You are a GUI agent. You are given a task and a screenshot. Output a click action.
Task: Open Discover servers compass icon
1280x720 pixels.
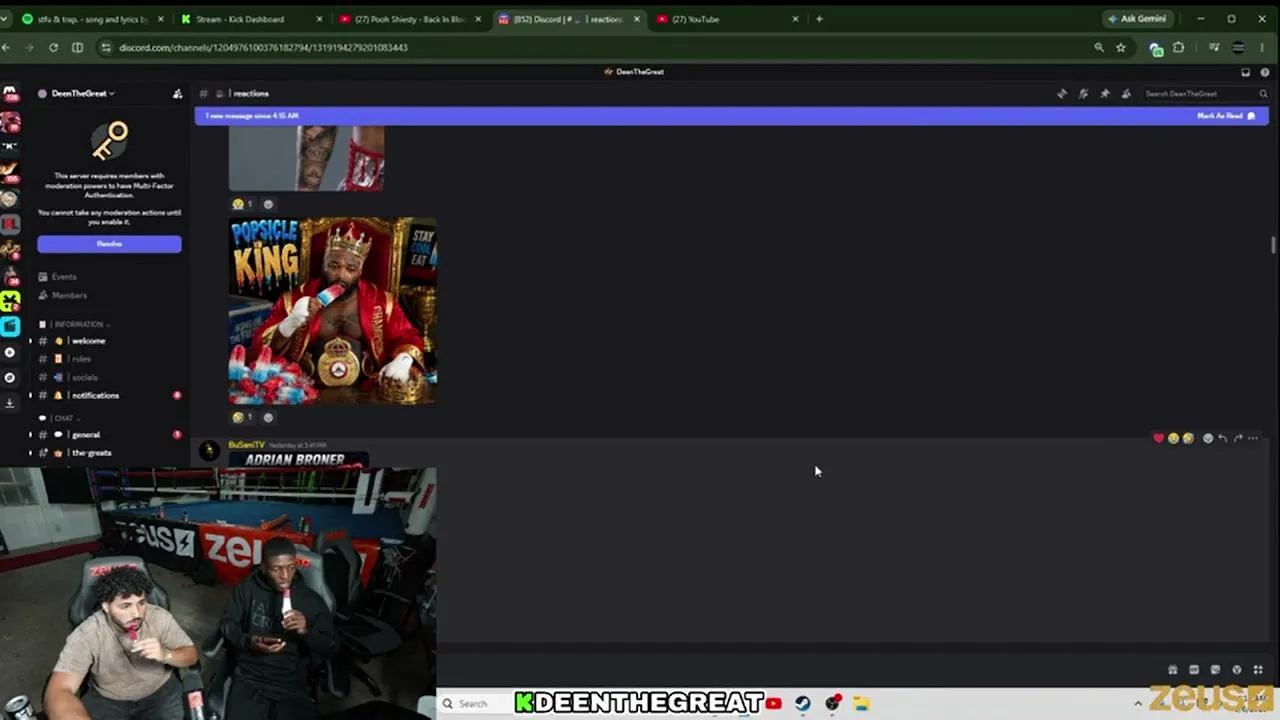(10, 377)
